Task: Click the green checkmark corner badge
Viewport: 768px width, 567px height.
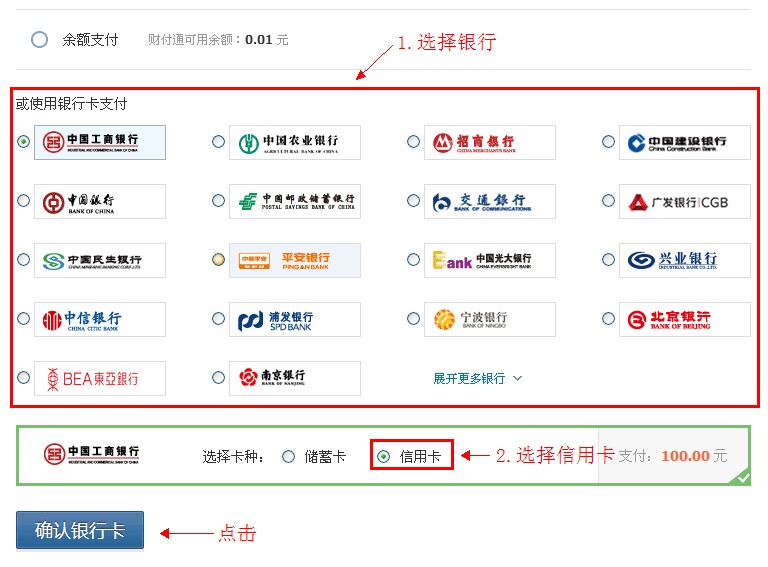Action: pos(742,477)
